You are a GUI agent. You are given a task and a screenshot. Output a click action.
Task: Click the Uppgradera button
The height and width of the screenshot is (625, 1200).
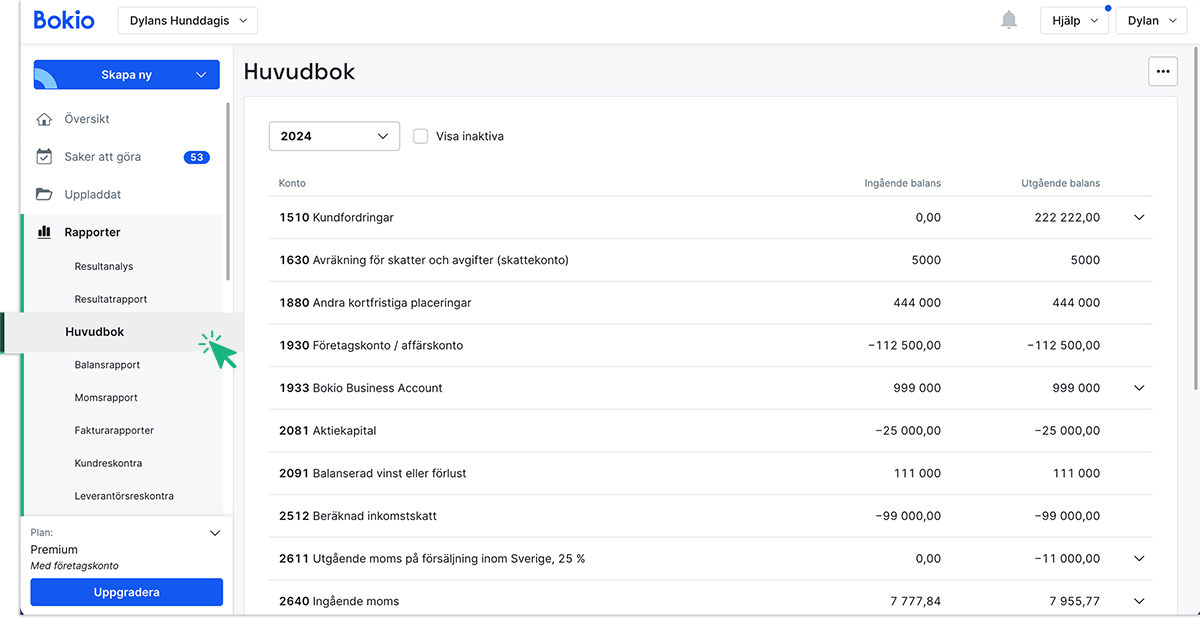pyautogui.click(x=126, y=592)
